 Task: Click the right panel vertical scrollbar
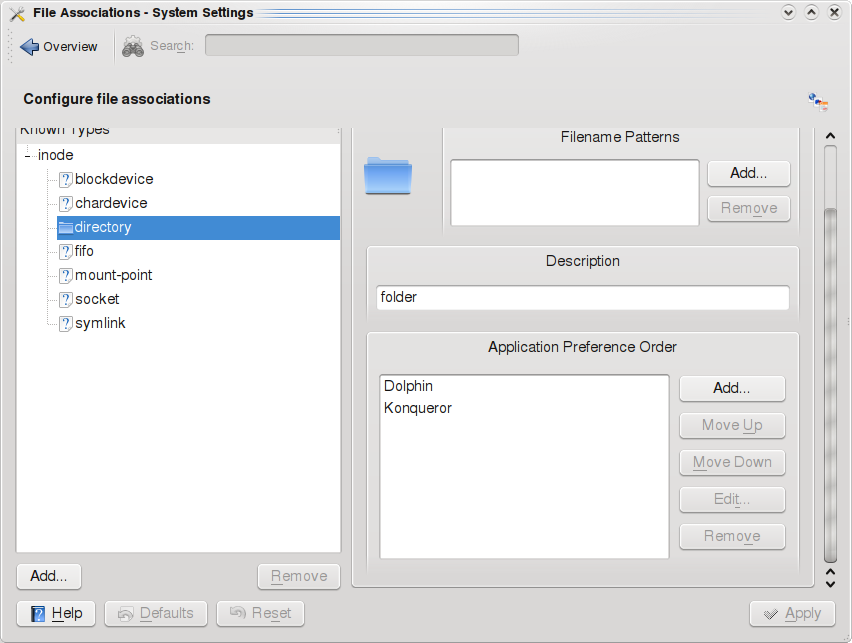[830, 380]
